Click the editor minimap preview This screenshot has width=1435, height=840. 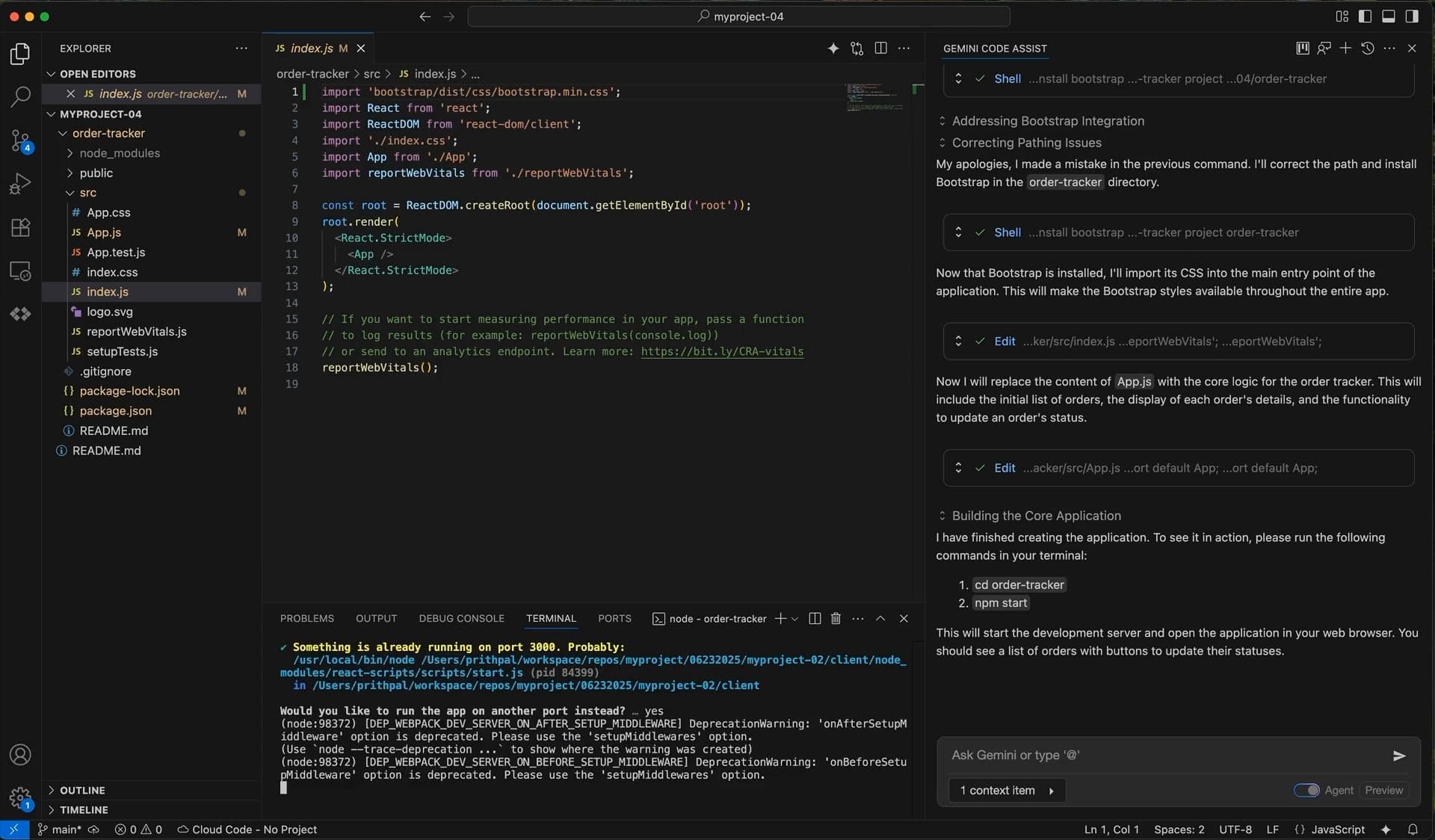(x=874, y=97)
